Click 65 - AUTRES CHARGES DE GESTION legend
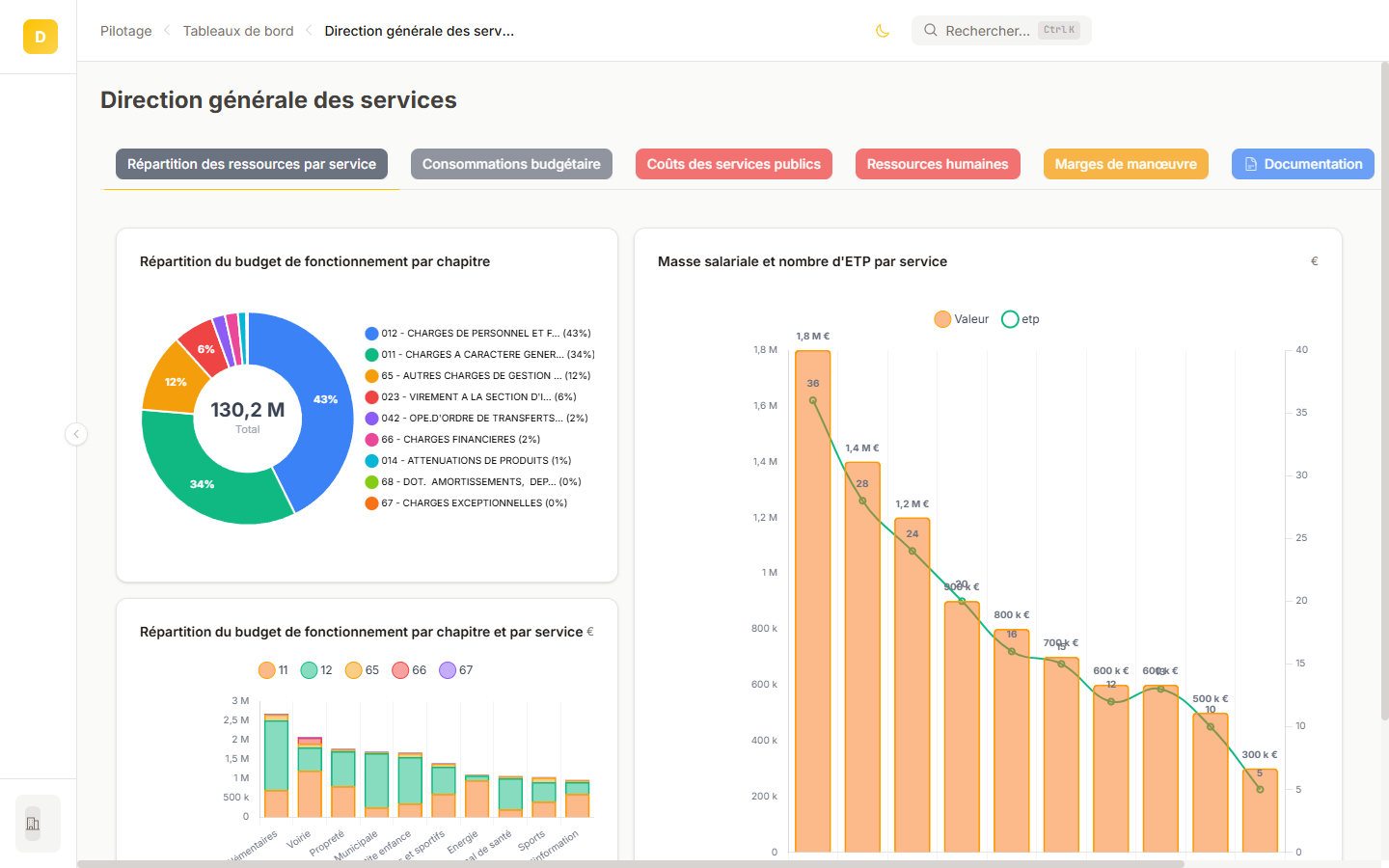 tap(478, 376)
